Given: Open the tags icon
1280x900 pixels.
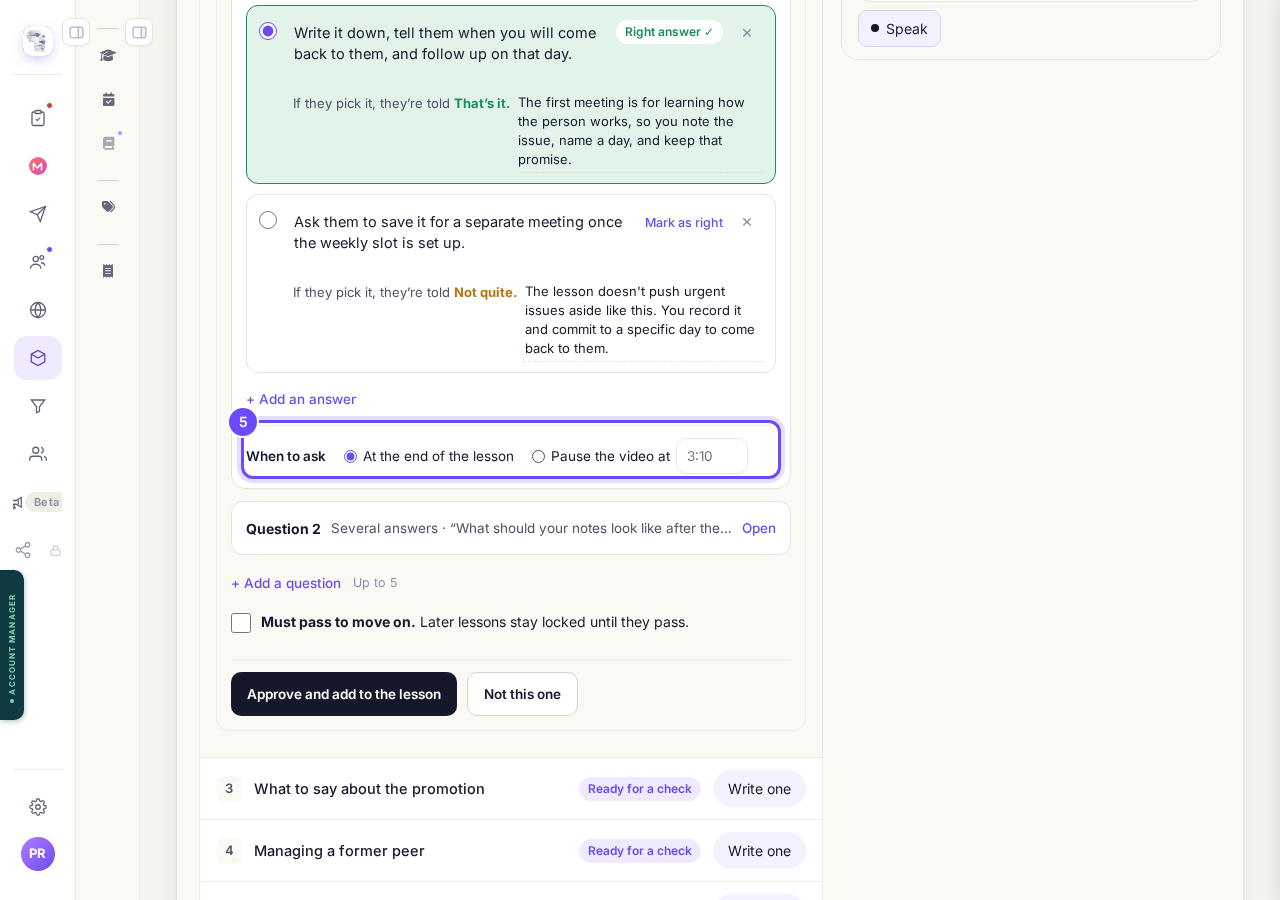Looking at the screenshot, I should point(108,207).
